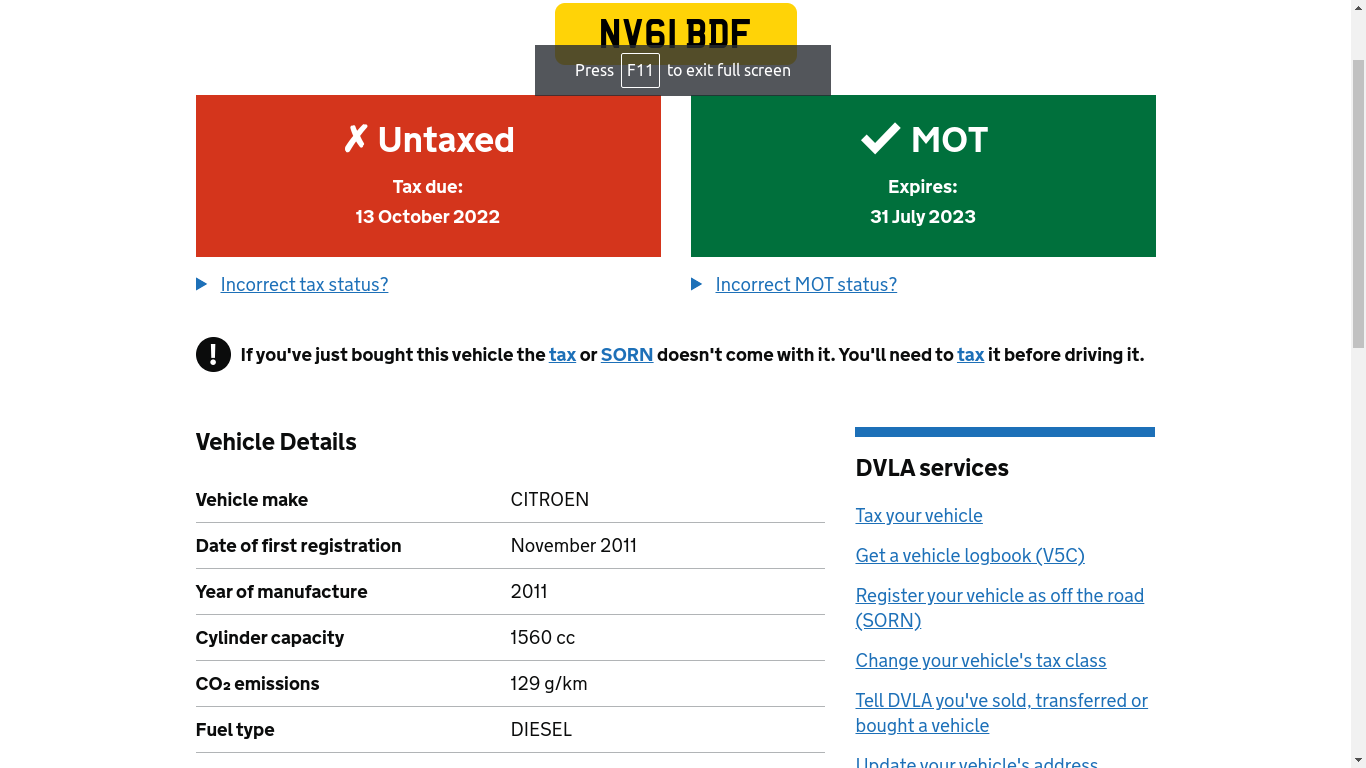Image resolution: width=1366 pixels, height=768 pixels.
Task: Open Tax your vehicle link
Action: (x=919, y=515)
